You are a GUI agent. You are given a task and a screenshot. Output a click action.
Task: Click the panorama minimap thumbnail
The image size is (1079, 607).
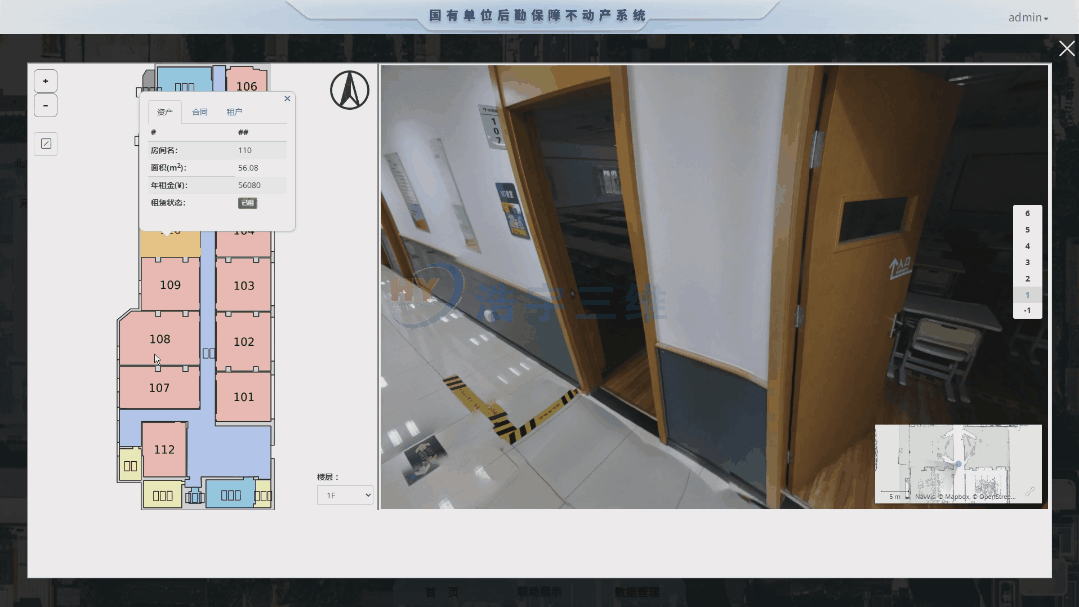click(958, 463)
